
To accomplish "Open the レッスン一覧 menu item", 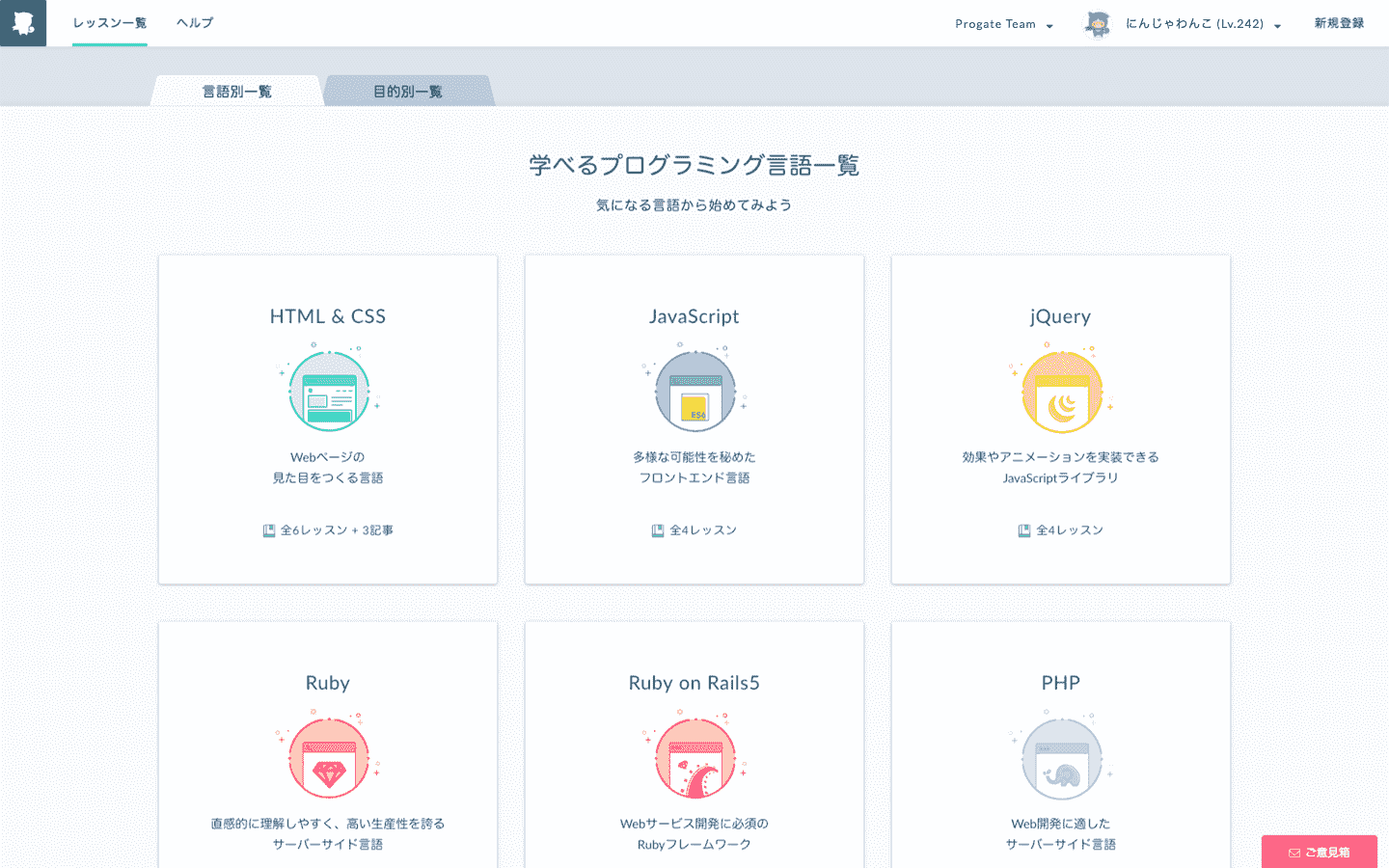I will point(110,23).
